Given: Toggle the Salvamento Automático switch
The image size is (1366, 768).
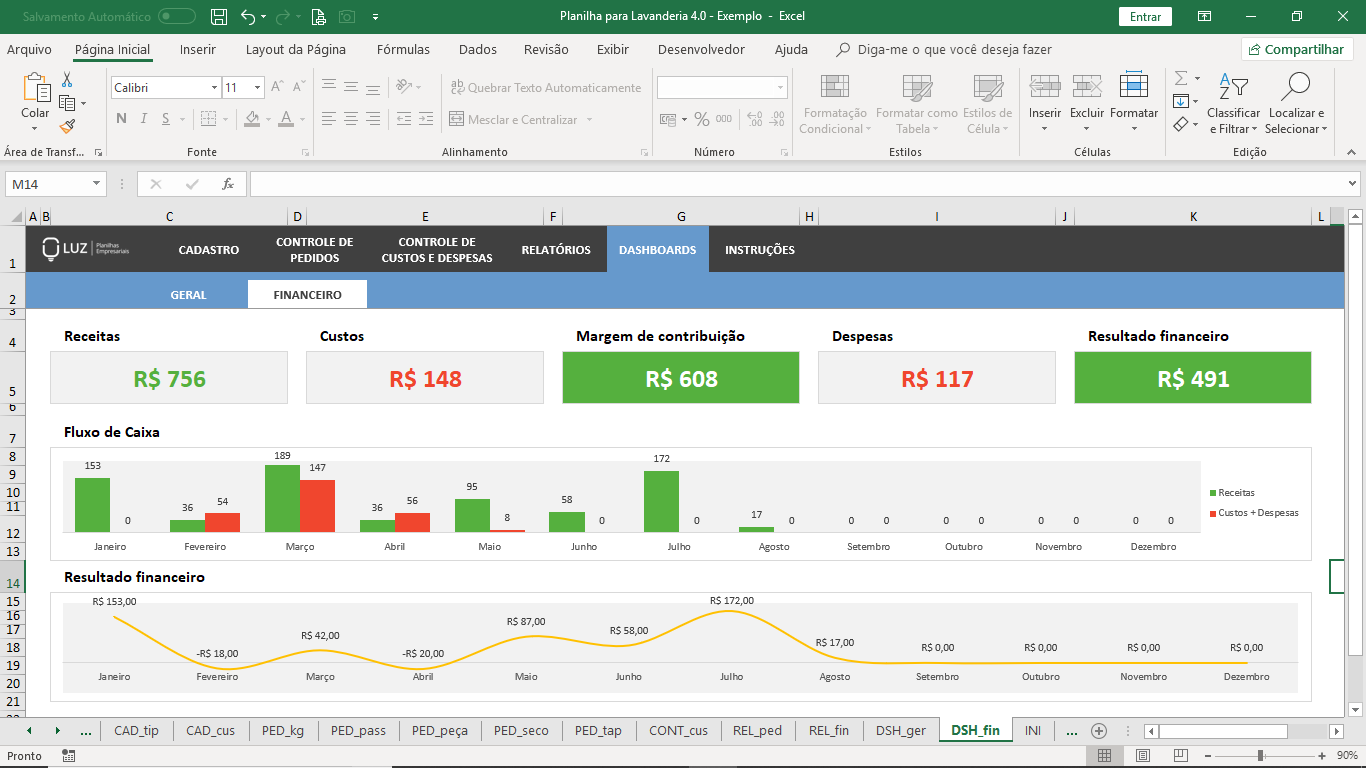Looking at the screenshot, I should 177,16.
